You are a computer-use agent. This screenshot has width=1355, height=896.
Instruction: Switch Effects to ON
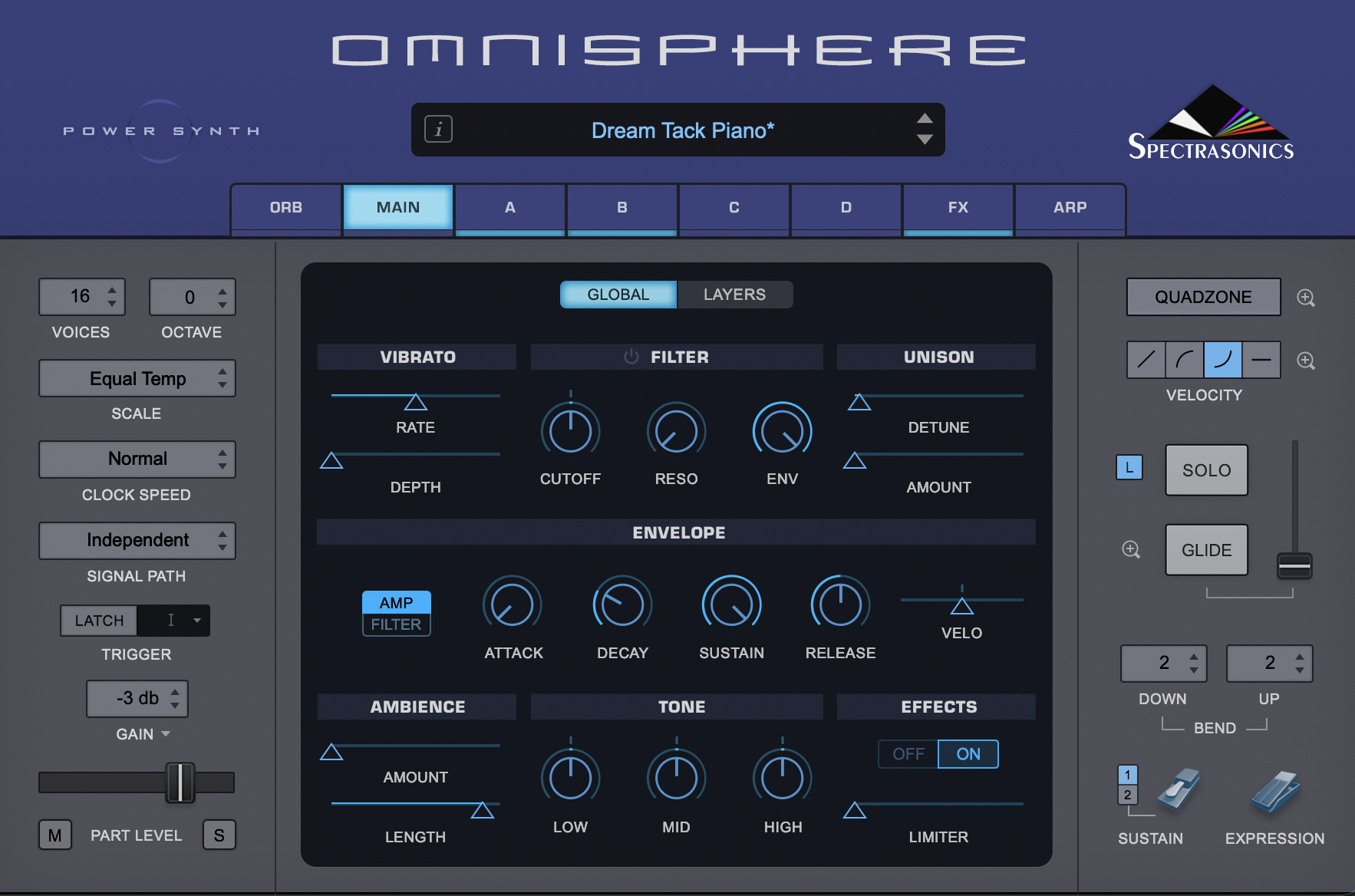(968, 754)
